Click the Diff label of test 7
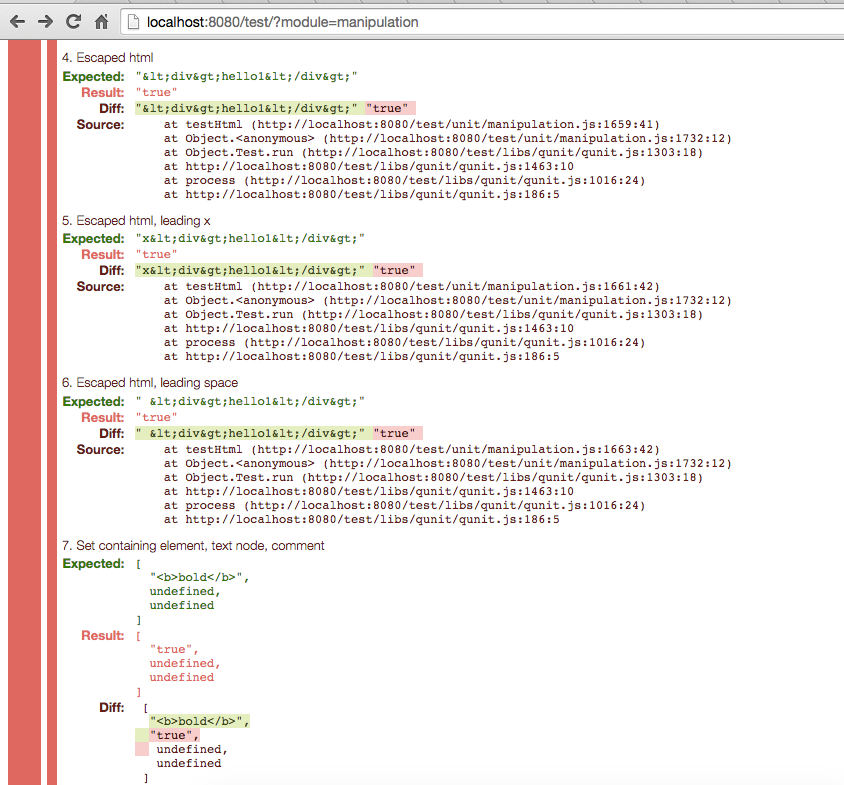 point(111,707)
